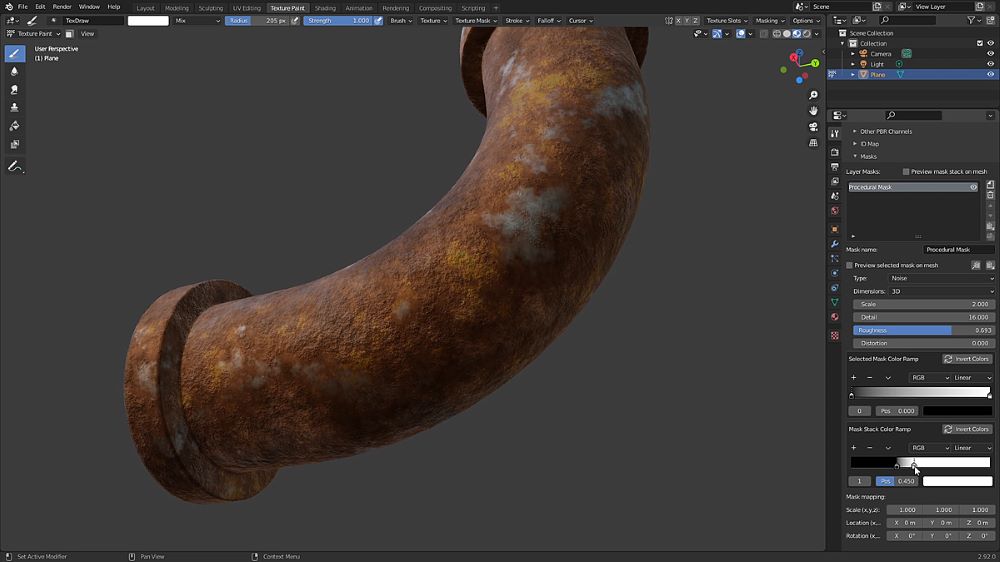Open the Falloff dropdown
1000x562 pixels.
click(548, 20)
